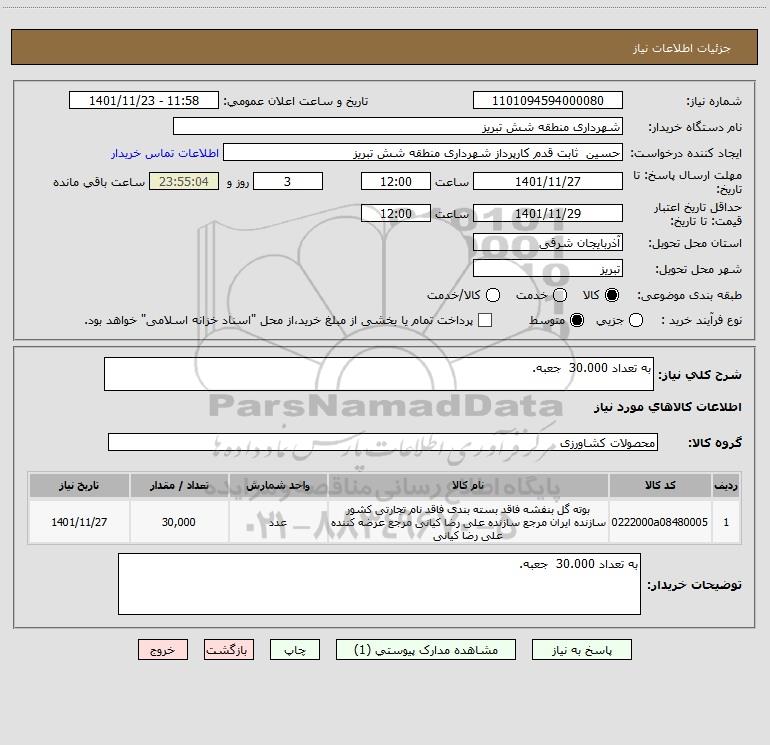Click the جزئیات اطلاعات نیاز header title
This screenshot has width=770, height=745.
[x=682, y=48]
